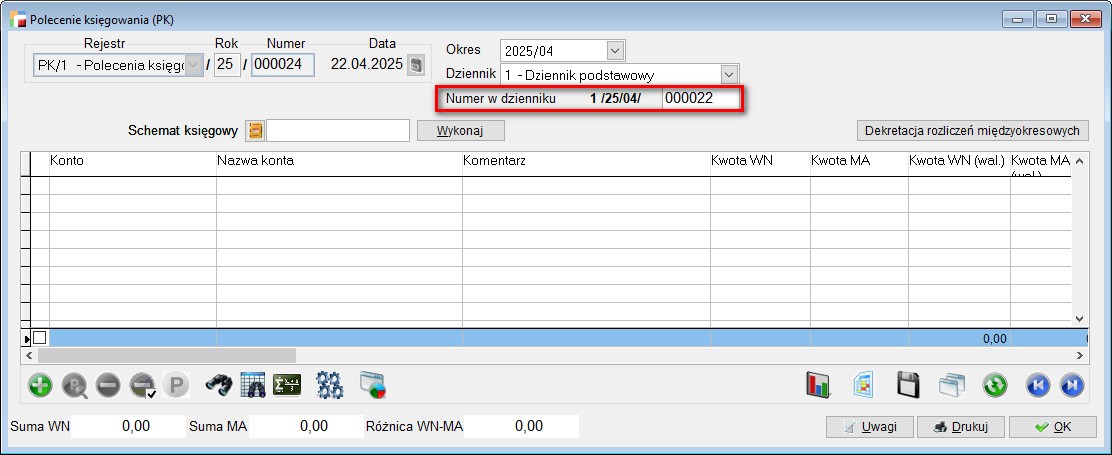This screenshot has width=1112, height=455.
Task: Click the Wykonaj button
Action: pos(460,130)
